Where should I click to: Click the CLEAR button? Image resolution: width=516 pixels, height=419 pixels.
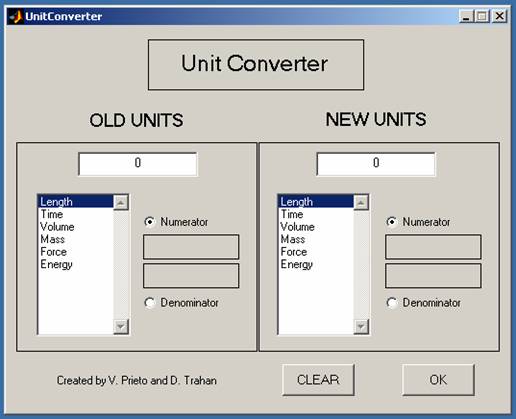(x=318, y=380)
